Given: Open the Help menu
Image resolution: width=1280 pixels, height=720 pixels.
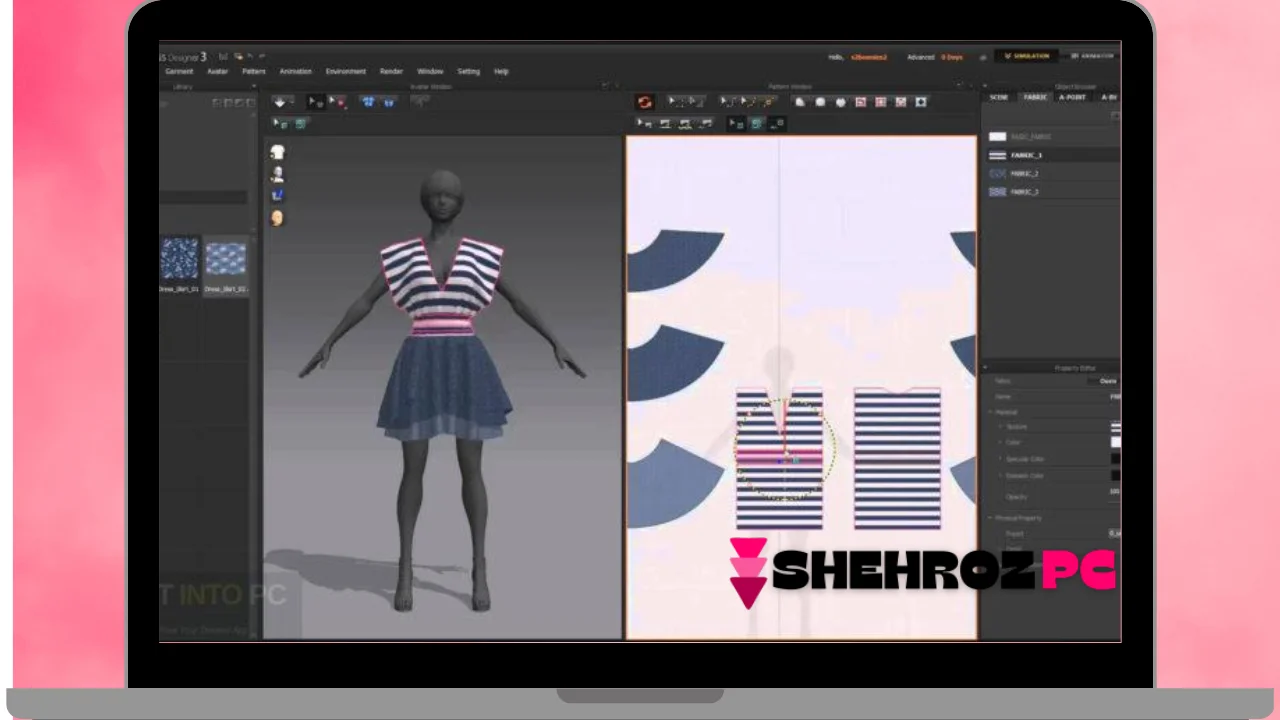Looking at the screenshot, I should tap(502, 72).
